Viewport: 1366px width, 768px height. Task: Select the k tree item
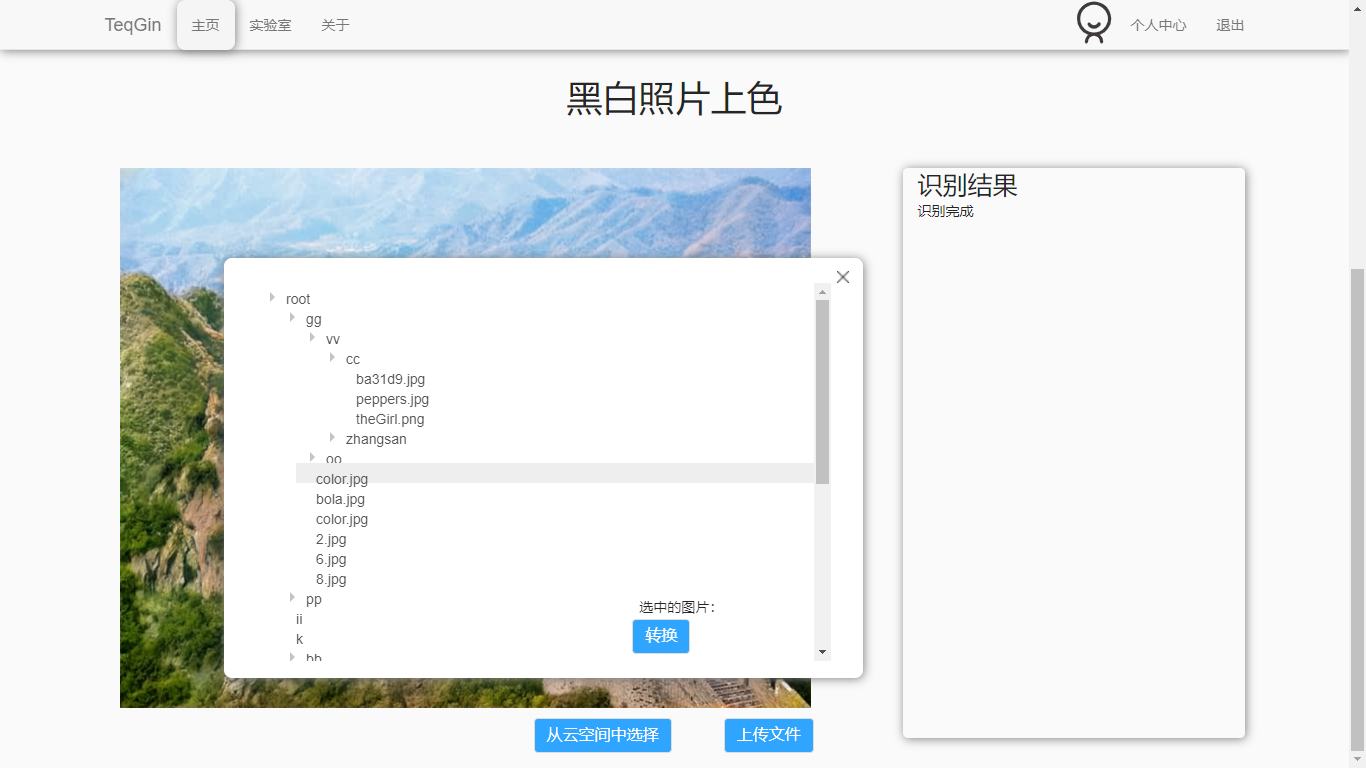pos(299,639)
